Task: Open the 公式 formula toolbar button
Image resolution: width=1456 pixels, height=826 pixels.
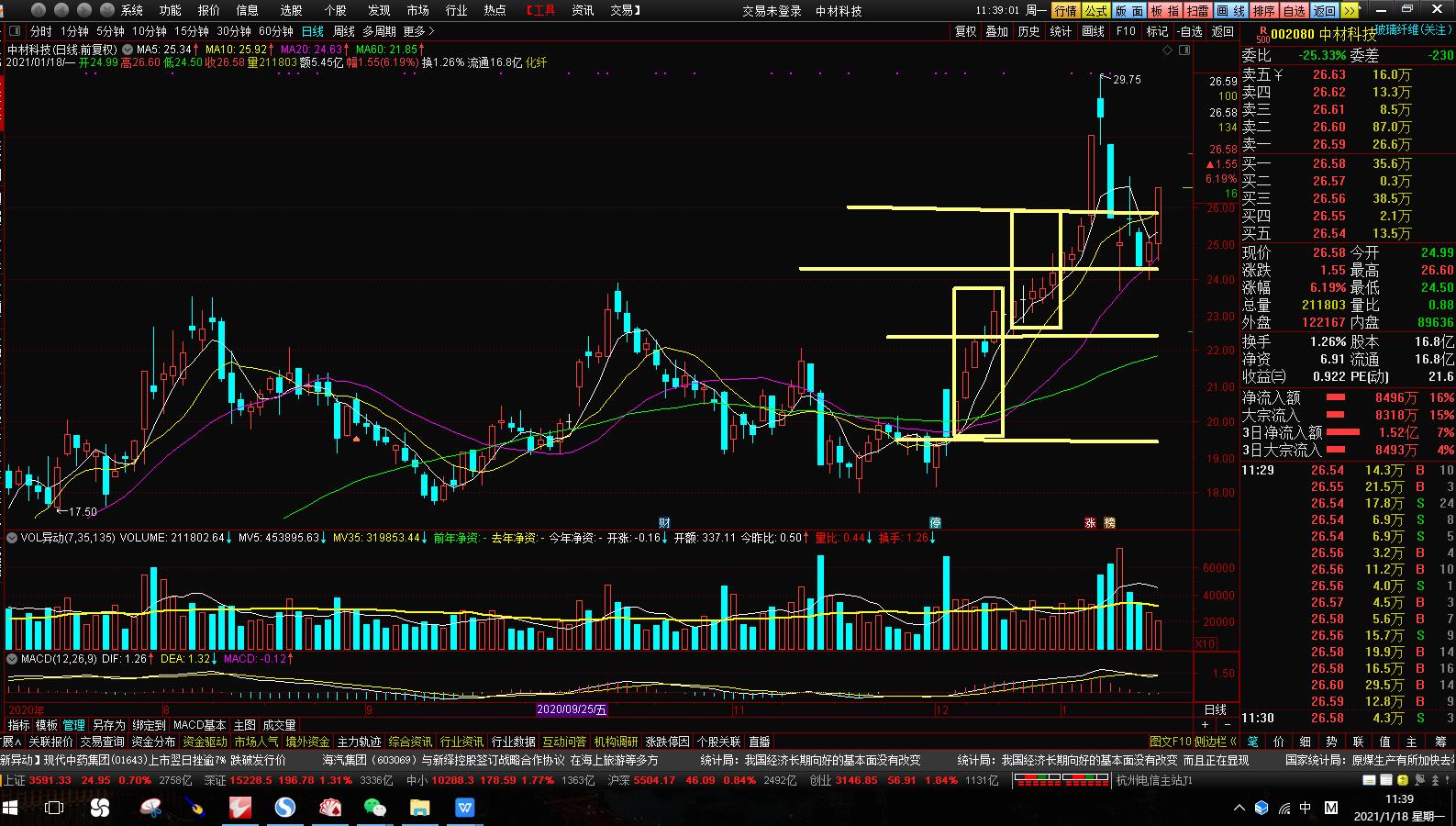Action: pos(1095,11)
